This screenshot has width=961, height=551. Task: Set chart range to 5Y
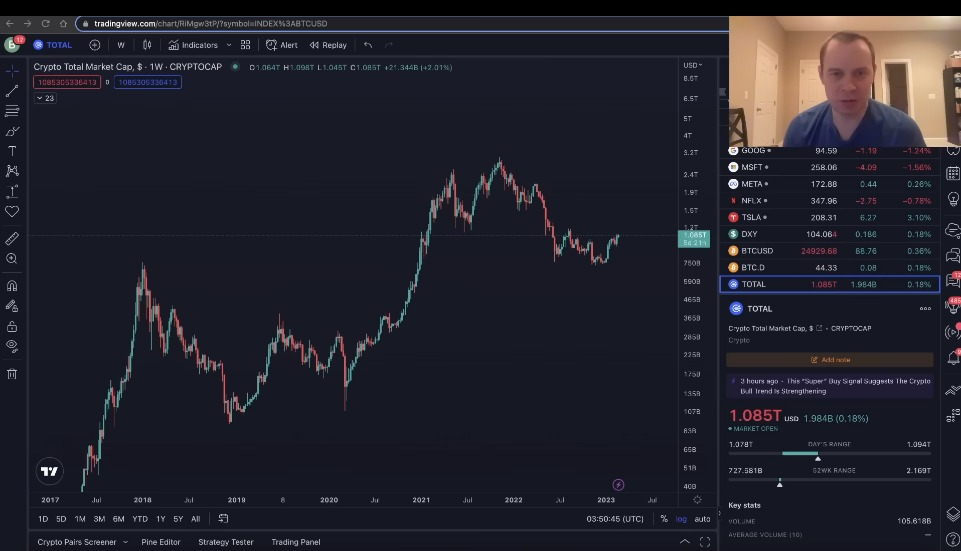click(178, 519)
